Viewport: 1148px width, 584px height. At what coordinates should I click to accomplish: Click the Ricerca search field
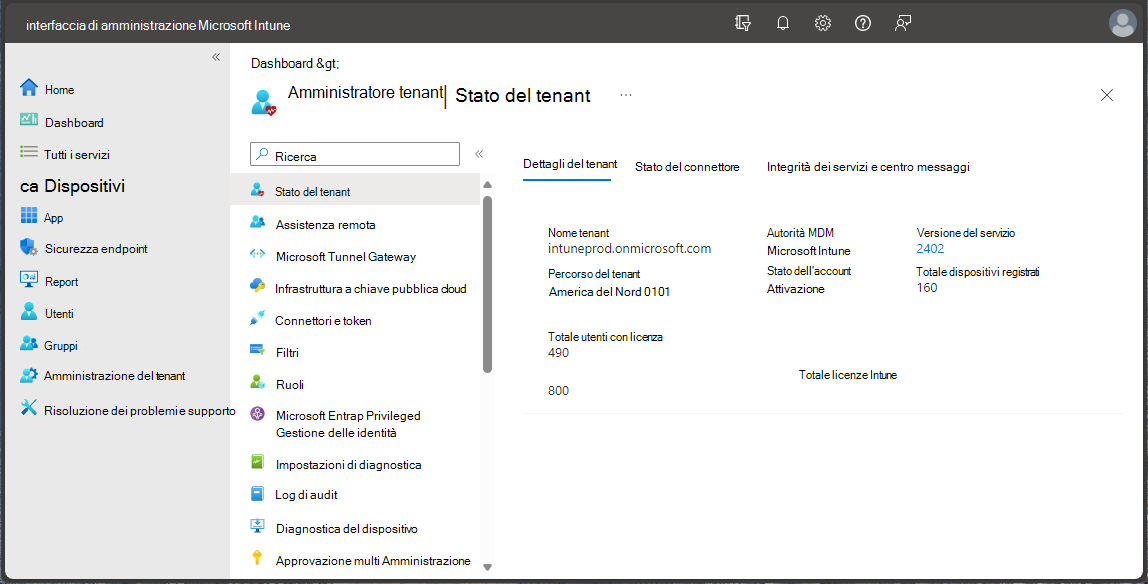[355, 154]
